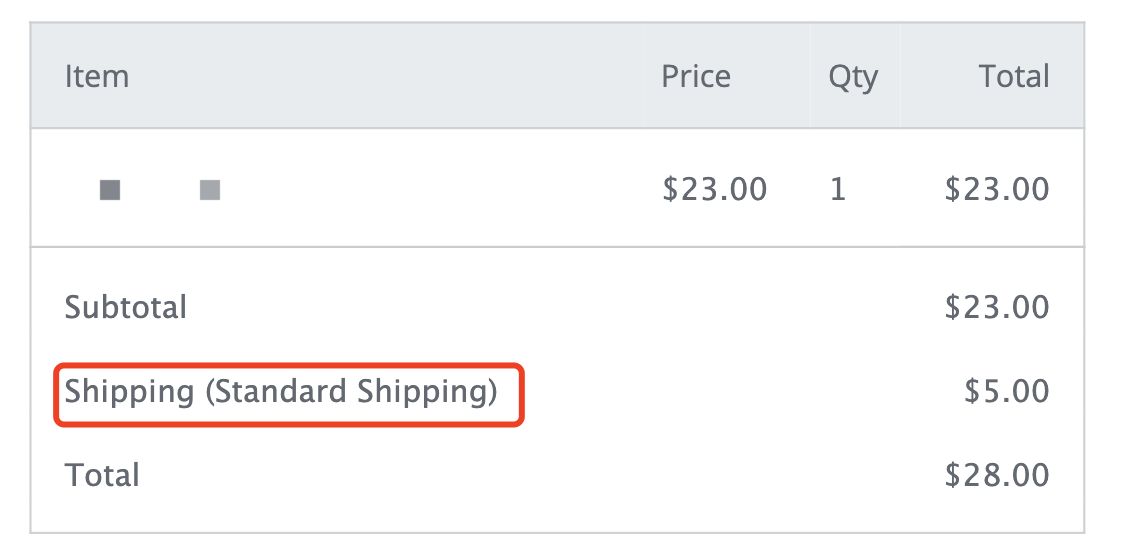Click the letter Q in Qty header
Viewport: 1122px width, 560px height.
coord(840,77)
